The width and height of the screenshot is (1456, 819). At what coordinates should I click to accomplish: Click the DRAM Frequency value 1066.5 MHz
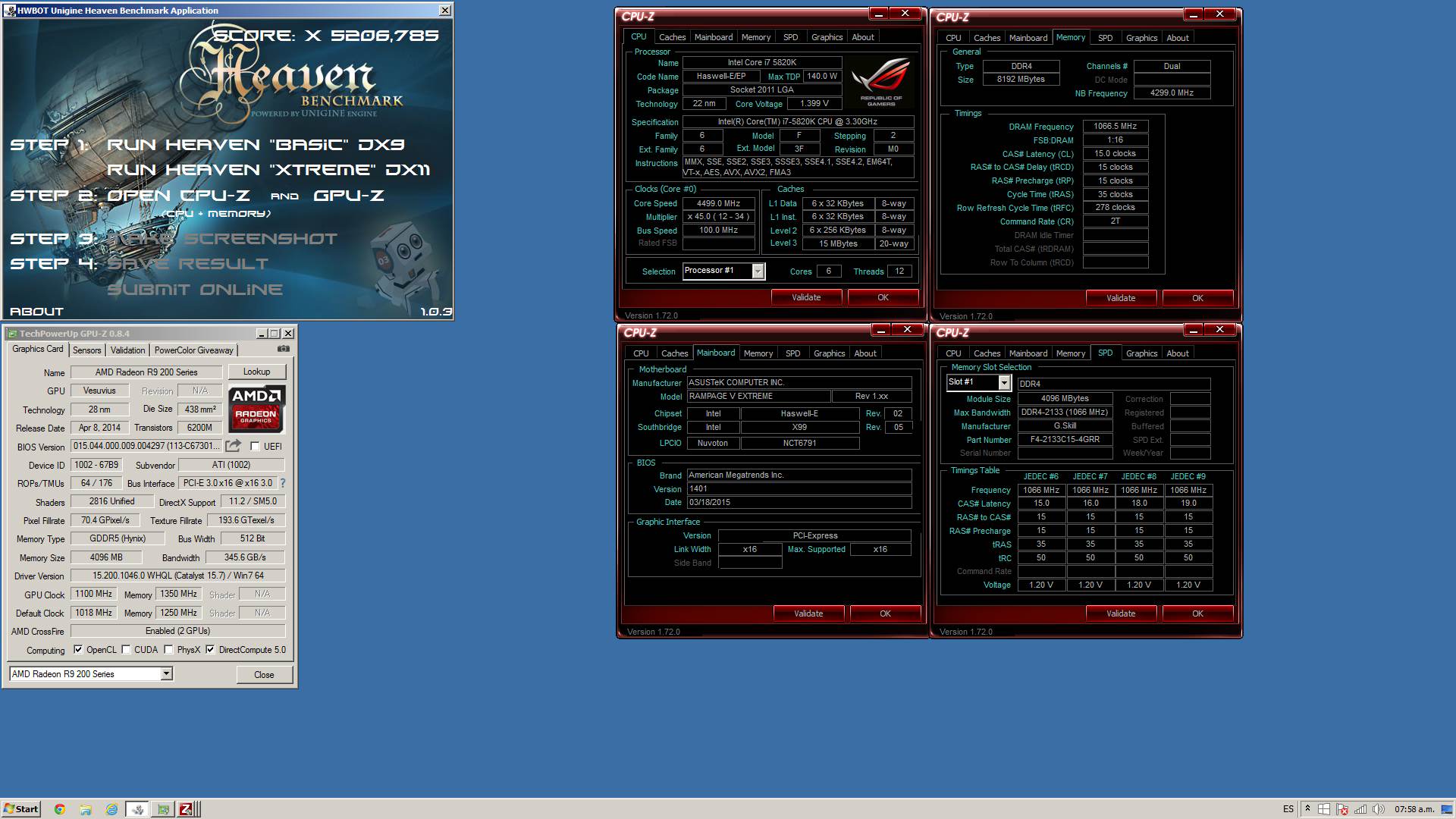(x=1115, y=127)
